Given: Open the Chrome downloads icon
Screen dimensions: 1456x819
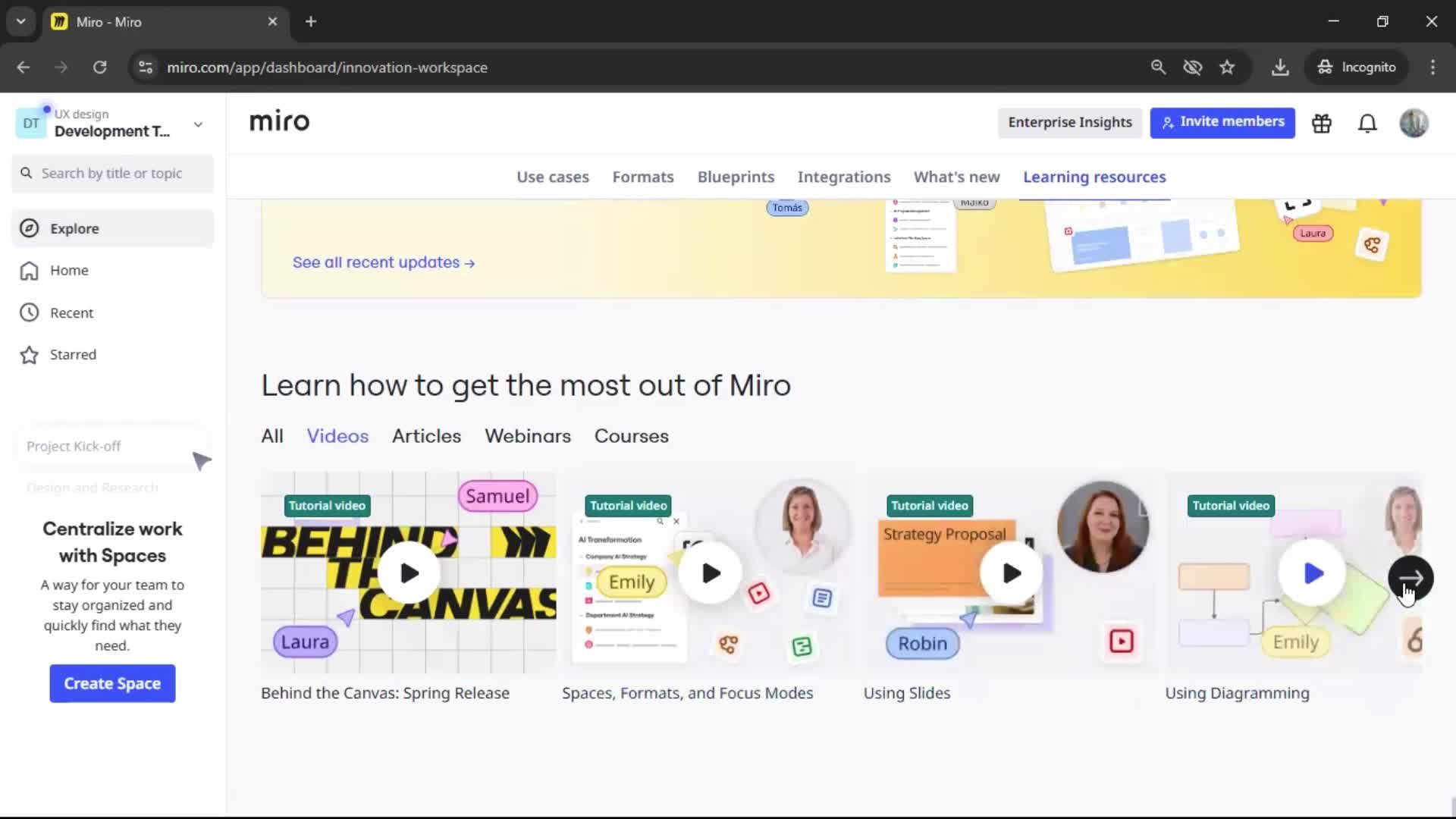Looking at the screenshot, I should coord(1280,67).
